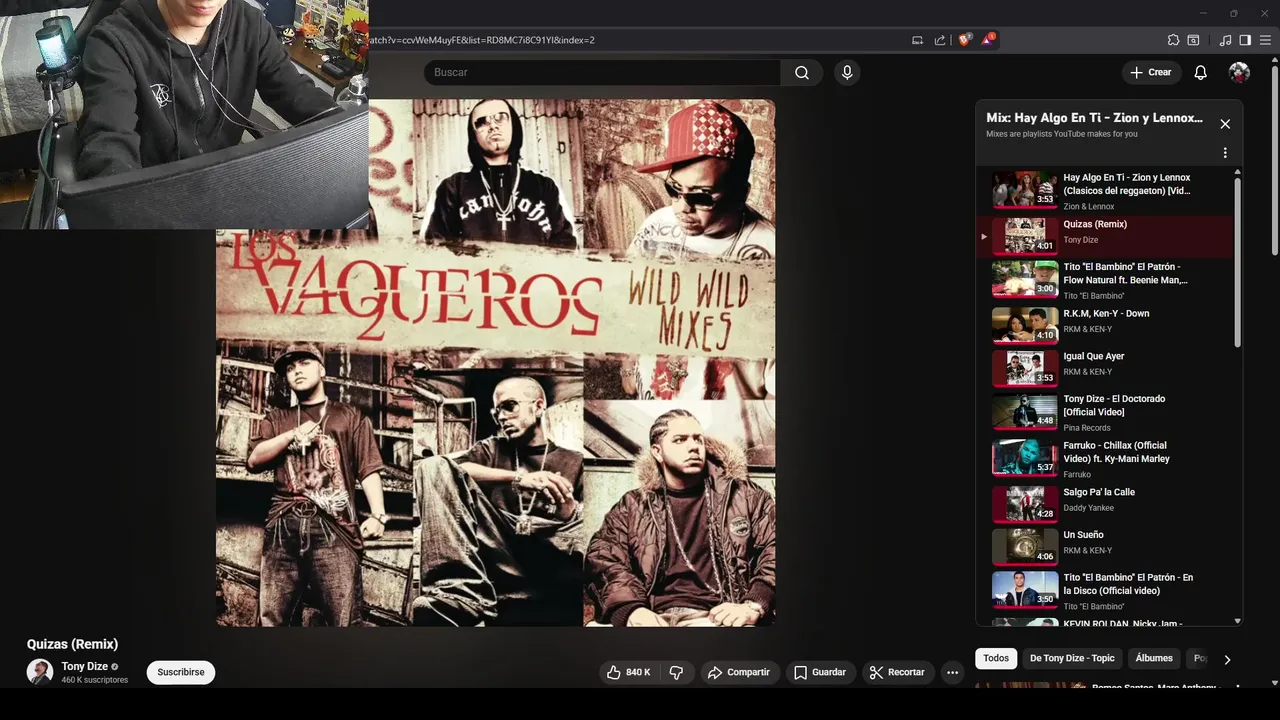Image resolution: width=1280 pixels, height=720 pixels.
Task: Open more actions under the video
Action: tap(953, 672)
